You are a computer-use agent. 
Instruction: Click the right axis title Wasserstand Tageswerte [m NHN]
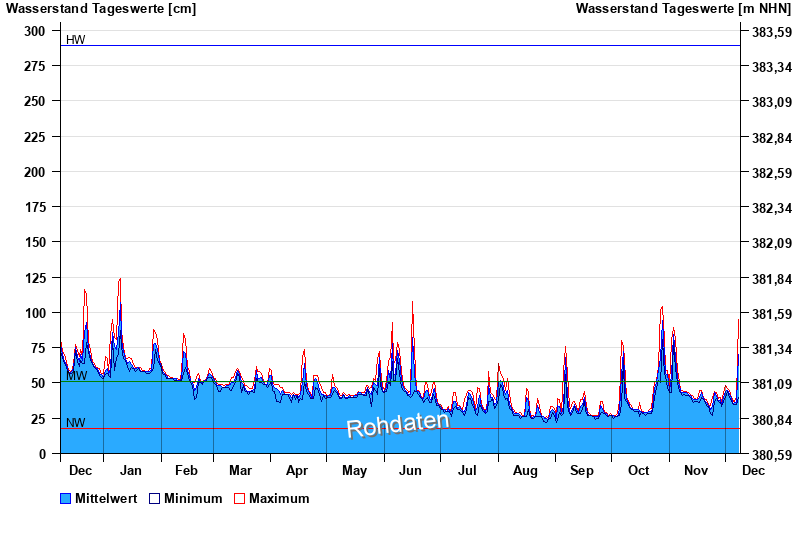(684, 9)
